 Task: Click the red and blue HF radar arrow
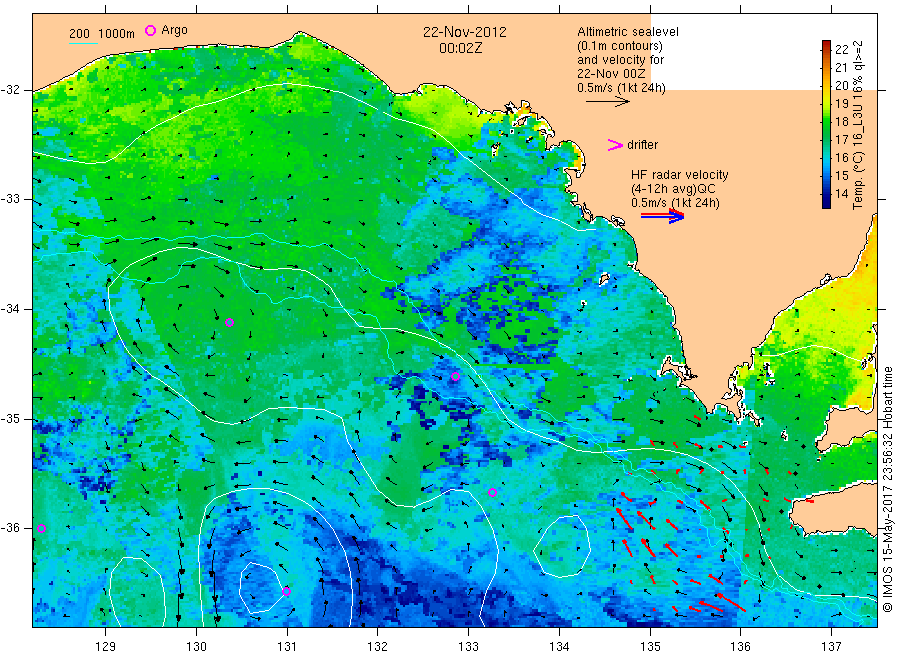coord(662,216)
